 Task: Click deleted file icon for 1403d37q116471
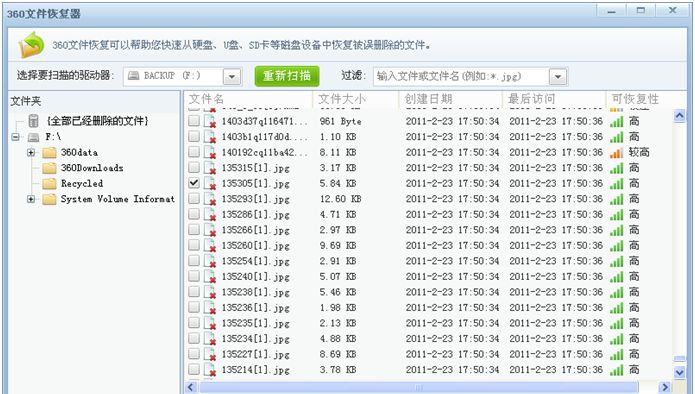pos(210,122)
